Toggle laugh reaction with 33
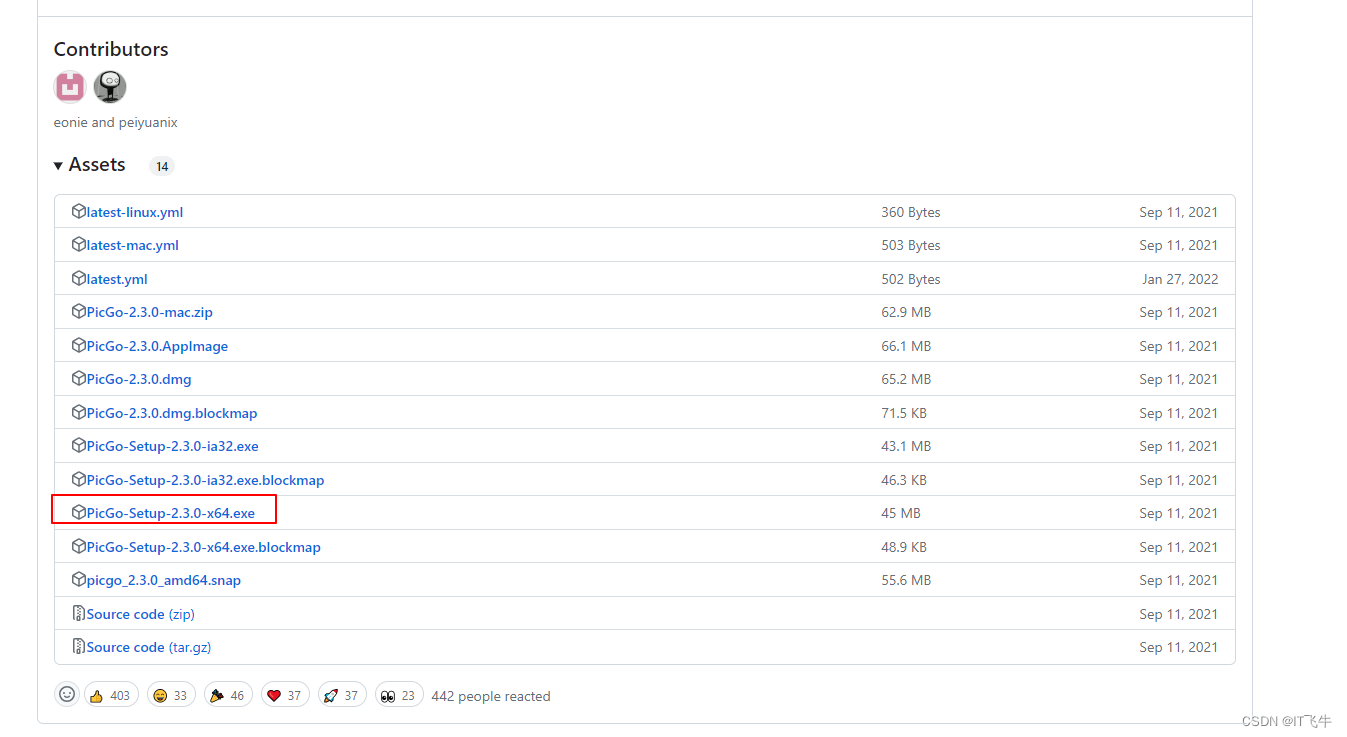The height and width of the screenshot is (737, 1347). [170, 695]
